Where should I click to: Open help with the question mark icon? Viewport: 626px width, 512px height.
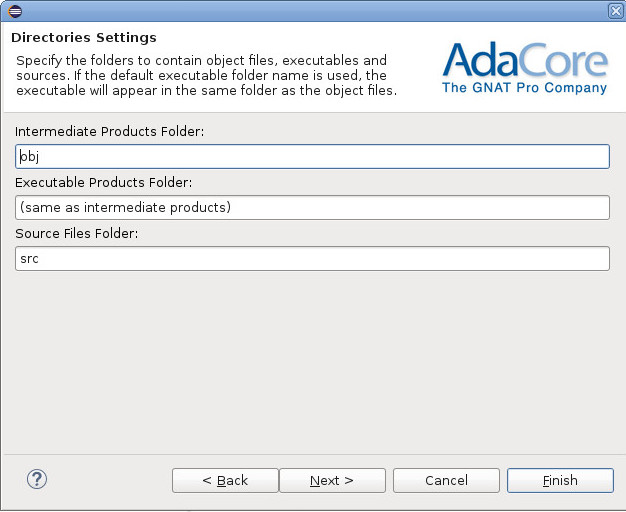37,480
